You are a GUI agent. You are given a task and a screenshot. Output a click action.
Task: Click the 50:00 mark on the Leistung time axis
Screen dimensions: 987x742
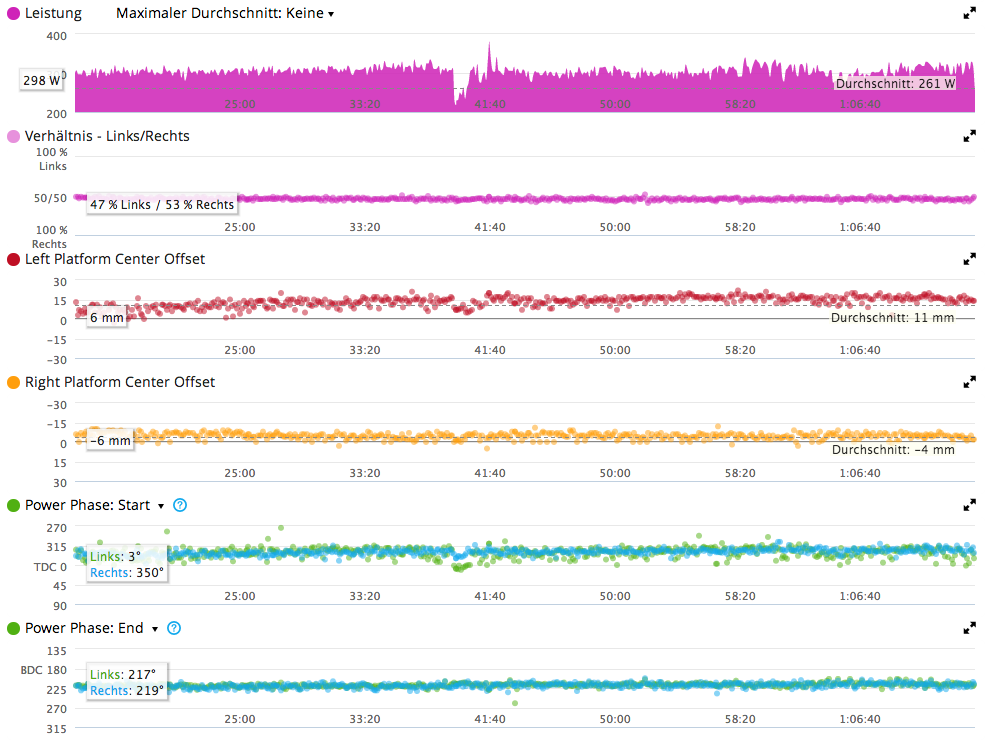(614, 104)
